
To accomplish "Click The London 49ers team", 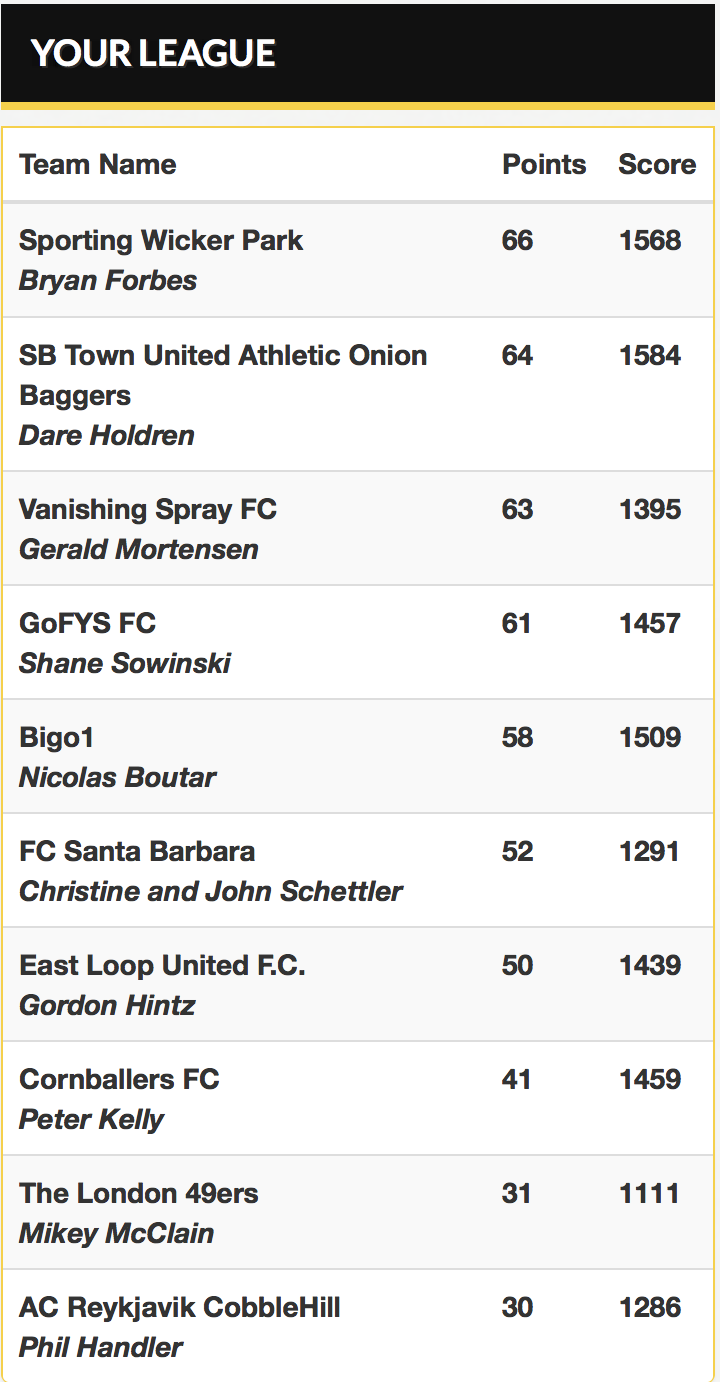I will click(139, 1194).
